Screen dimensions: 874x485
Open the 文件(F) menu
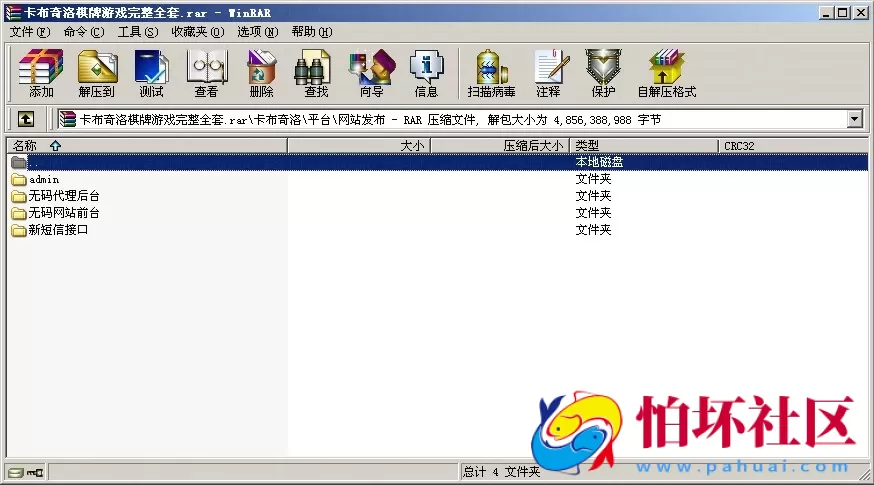click(30, 32)
